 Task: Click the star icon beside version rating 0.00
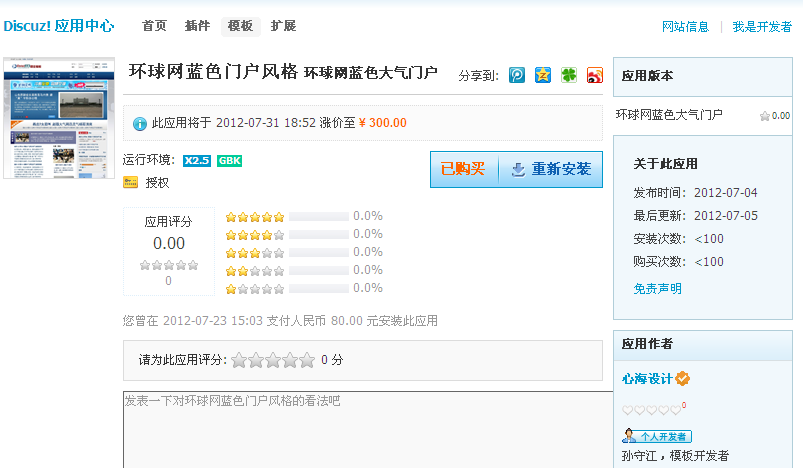[765, 116]
